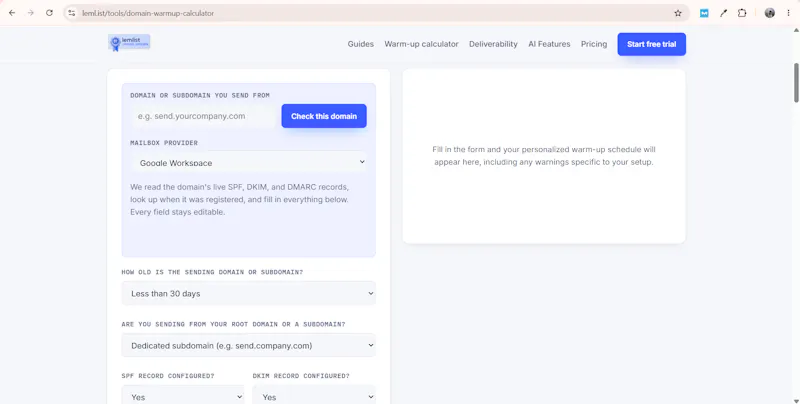This screenshot has width=800, height=404.
Task: Click 'Fill in the form' placeholder text
Action: point(544,156)
